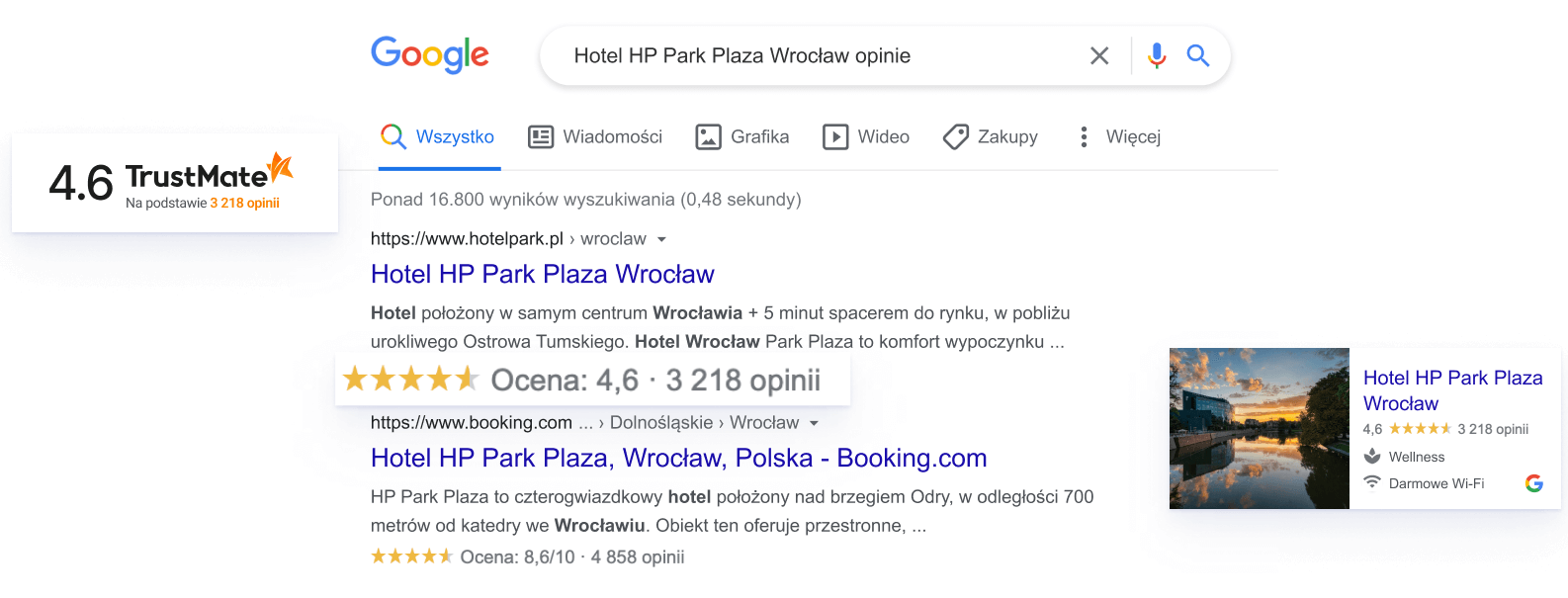Image resolution: width=1568 pixels, height=598 pixels.
Task: Clear the search box with X icon
Action: (1099, 56)
